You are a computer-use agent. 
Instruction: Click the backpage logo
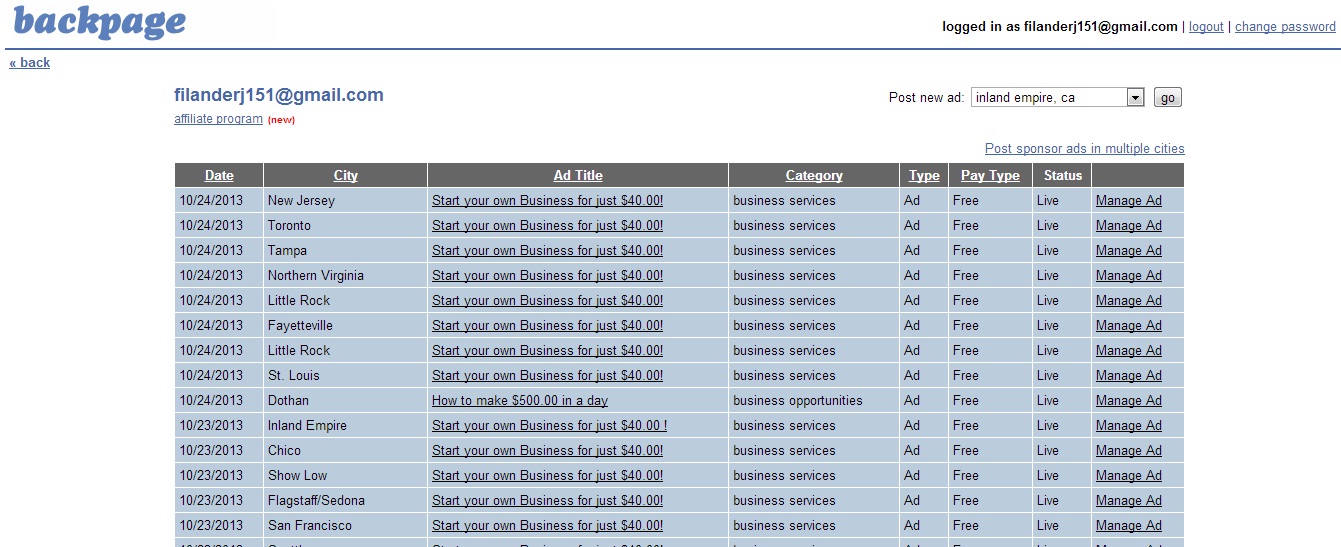(x=99, y=22)
